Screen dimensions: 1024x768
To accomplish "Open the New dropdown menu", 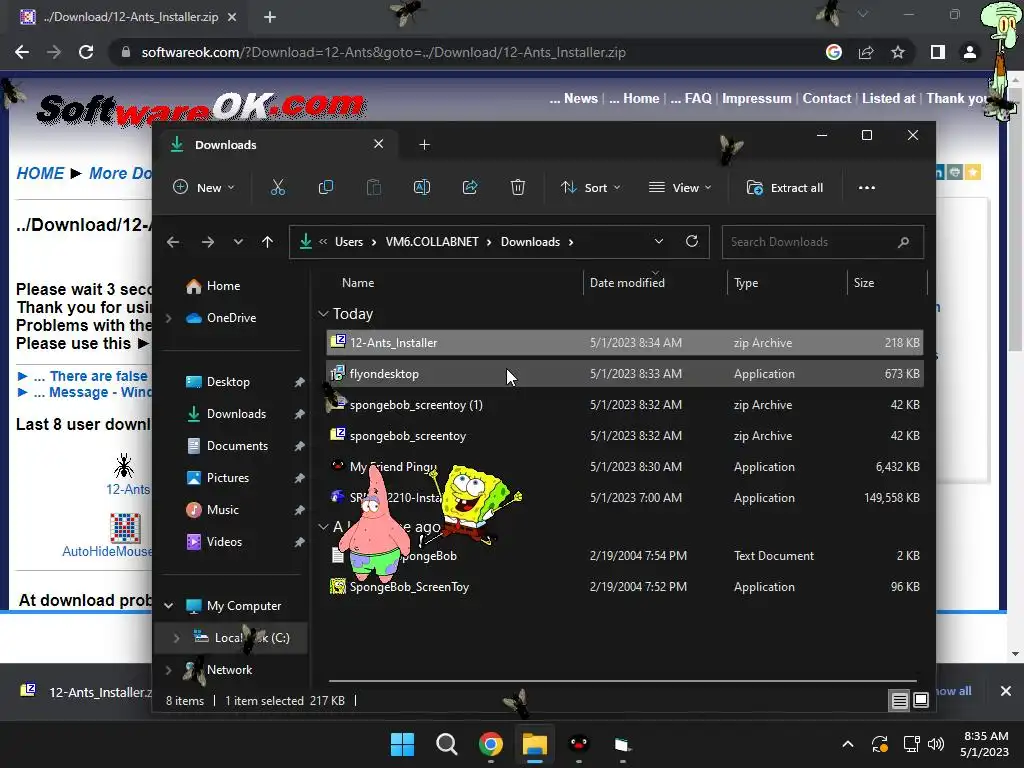I will 204,188.
